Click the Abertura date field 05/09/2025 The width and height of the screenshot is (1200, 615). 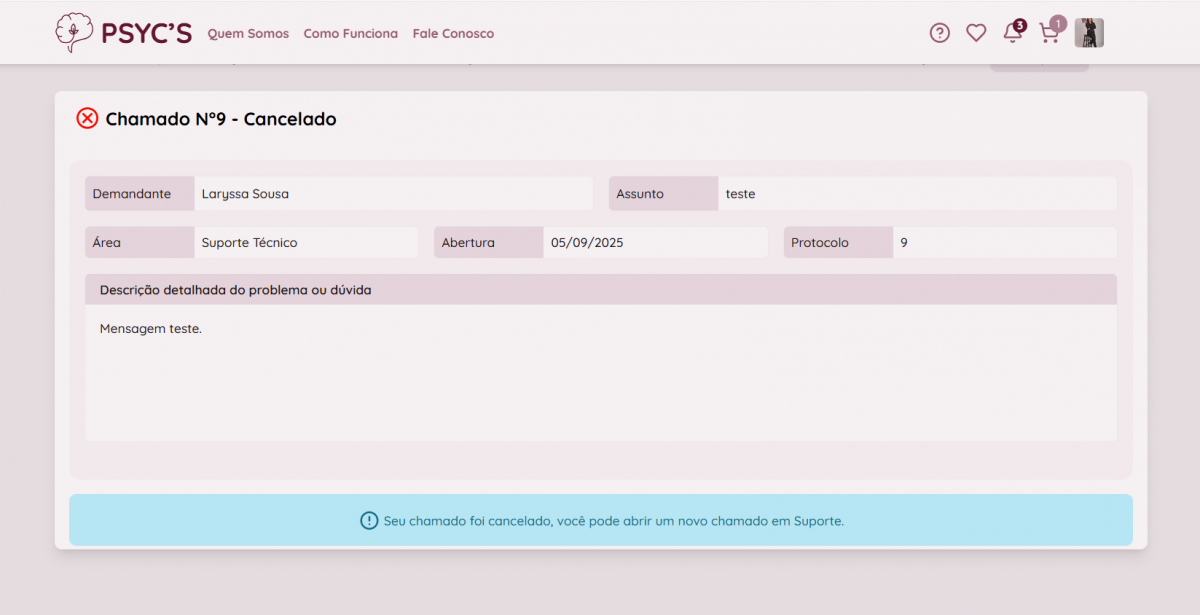click(x=654, y=243)
